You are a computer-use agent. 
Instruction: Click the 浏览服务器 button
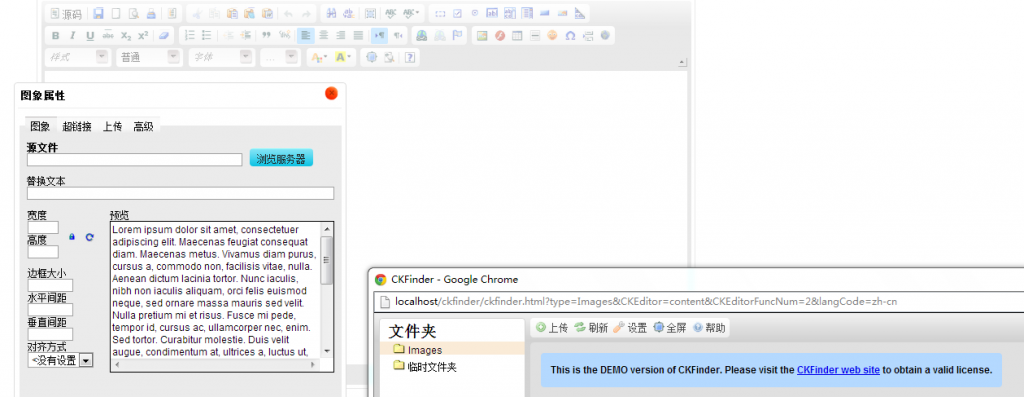coord(281,159)
